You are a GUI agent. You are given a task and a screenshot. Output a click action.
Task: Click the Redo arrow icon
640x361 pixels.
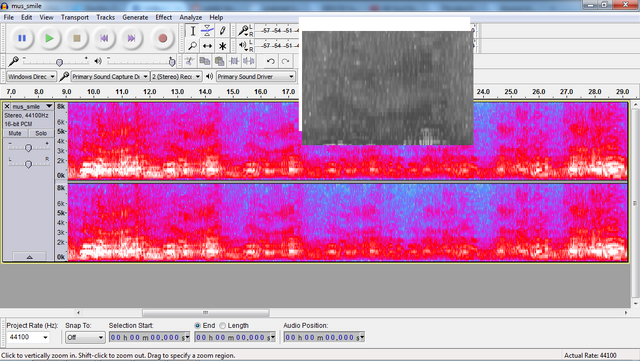tap(285, 61)
